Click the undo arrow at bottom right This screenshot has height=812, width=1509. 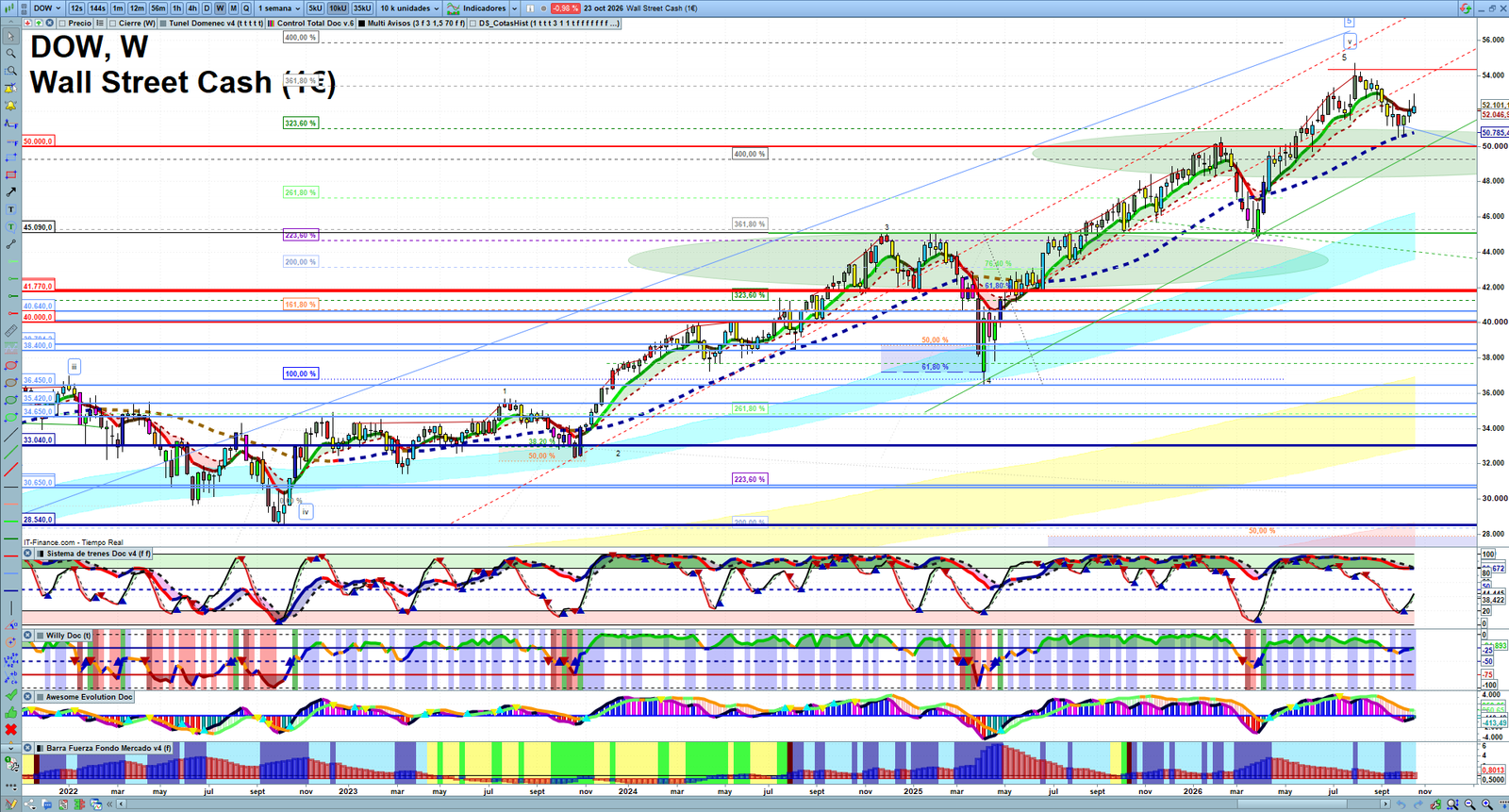pyautogui.click(x=1401, y=804)
